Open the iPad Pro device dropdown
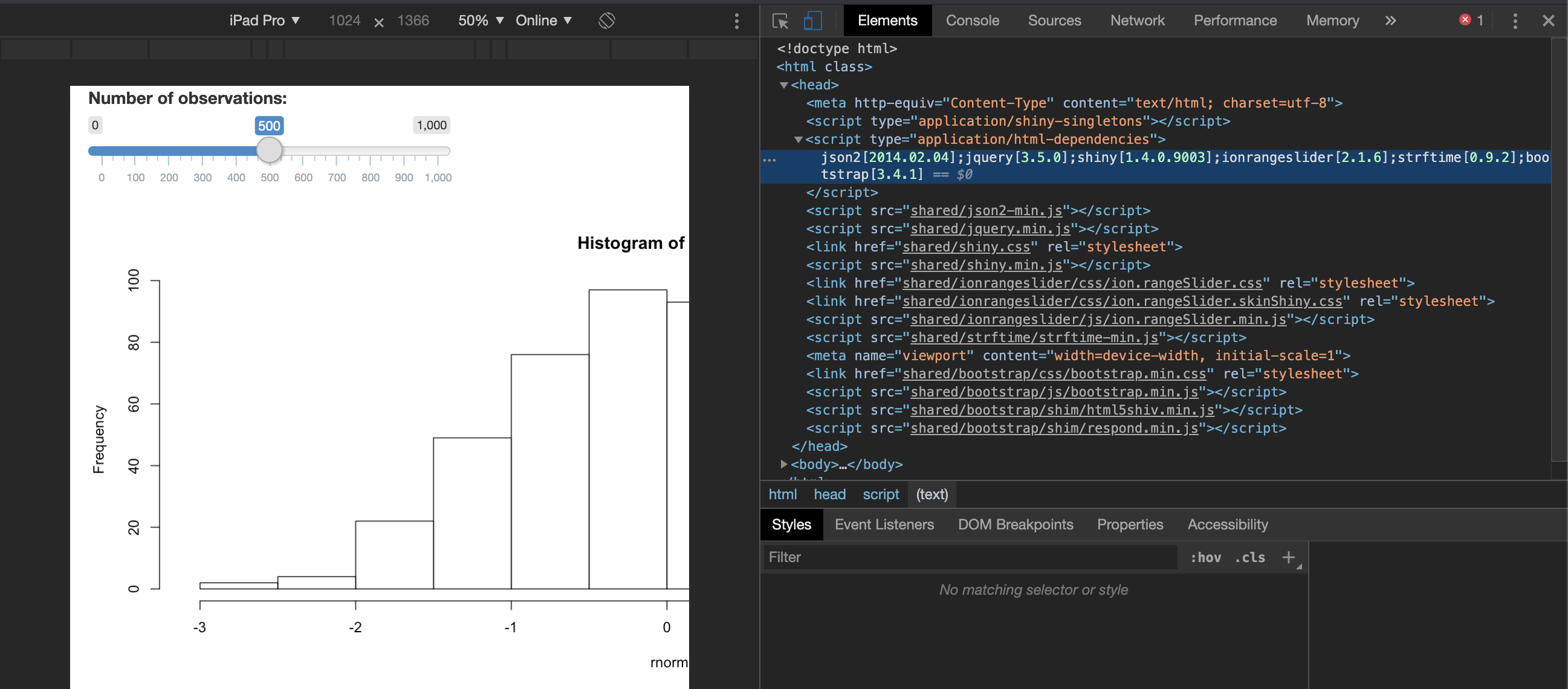 [264, 21]
